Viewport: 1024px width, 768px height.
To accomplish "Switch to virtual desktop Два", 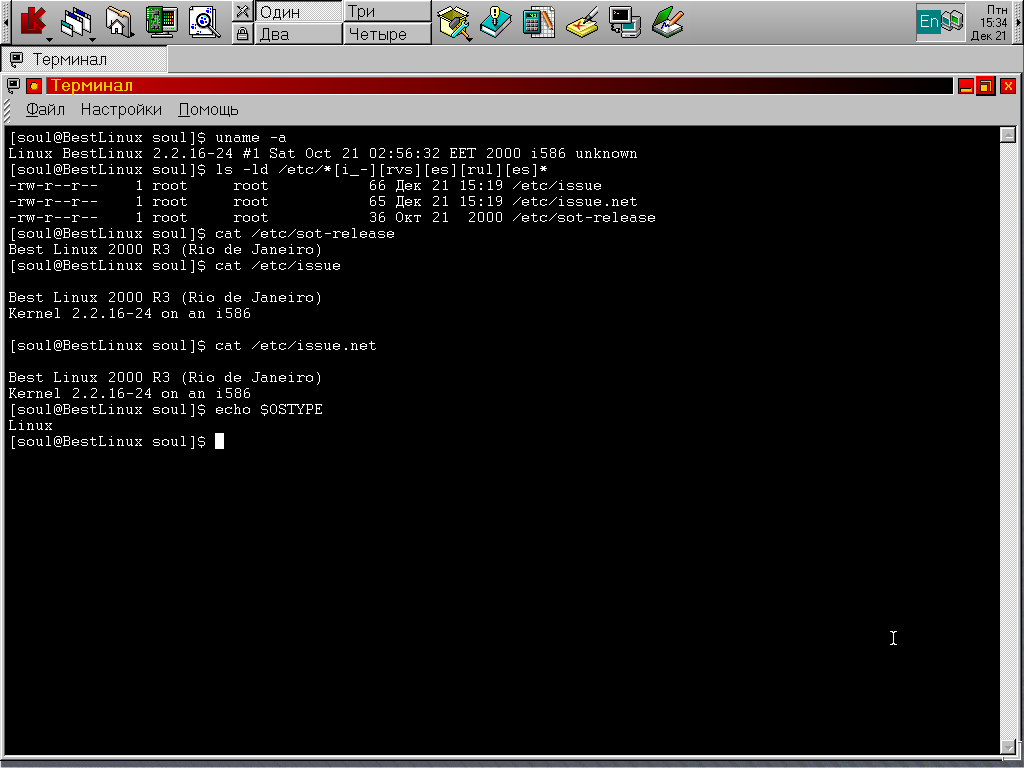I will [298, 33].
